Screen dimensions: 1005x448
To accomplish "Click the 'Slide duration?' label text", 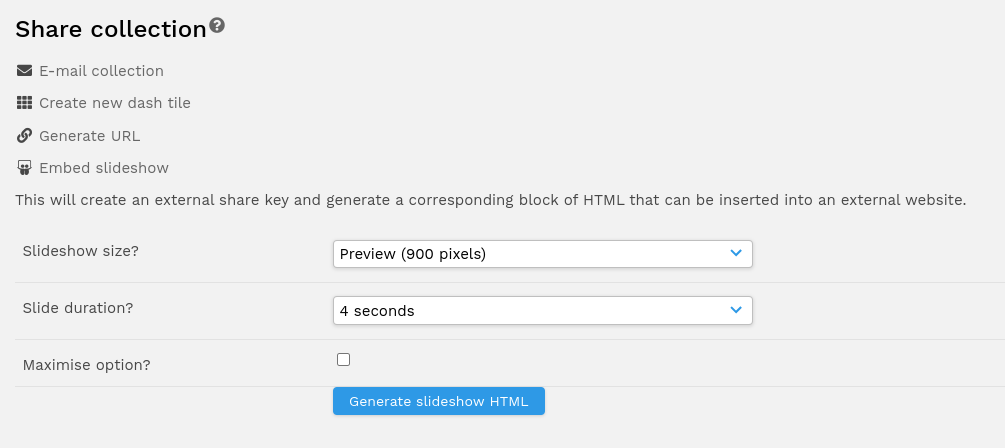I will pyautogui.click(x=78, y=308).
